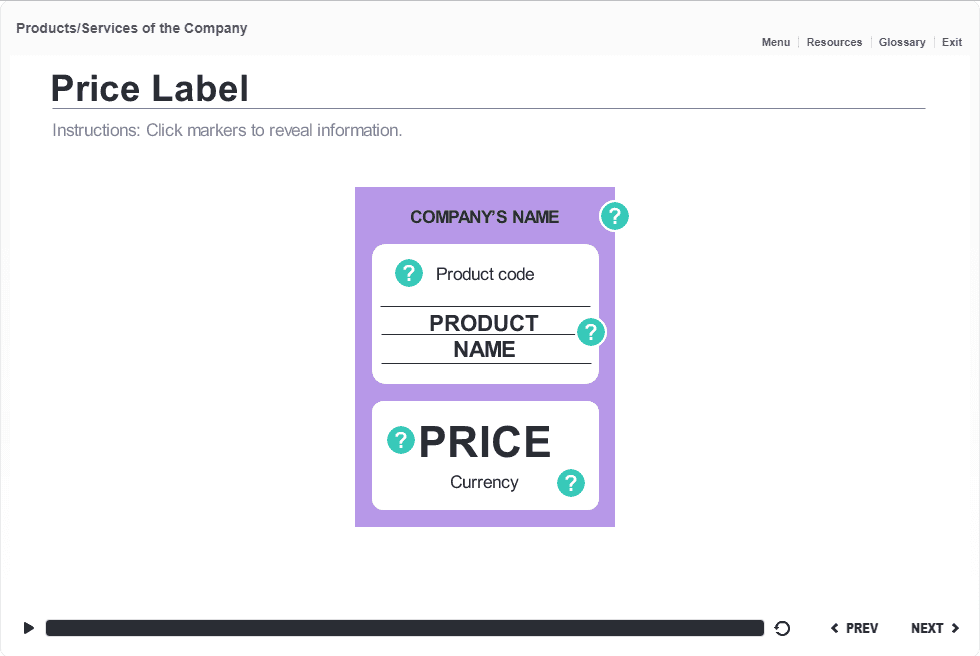Click the PRODUCT NAME text
This screenshot has width=980, height=656.
tap(484, 336)
